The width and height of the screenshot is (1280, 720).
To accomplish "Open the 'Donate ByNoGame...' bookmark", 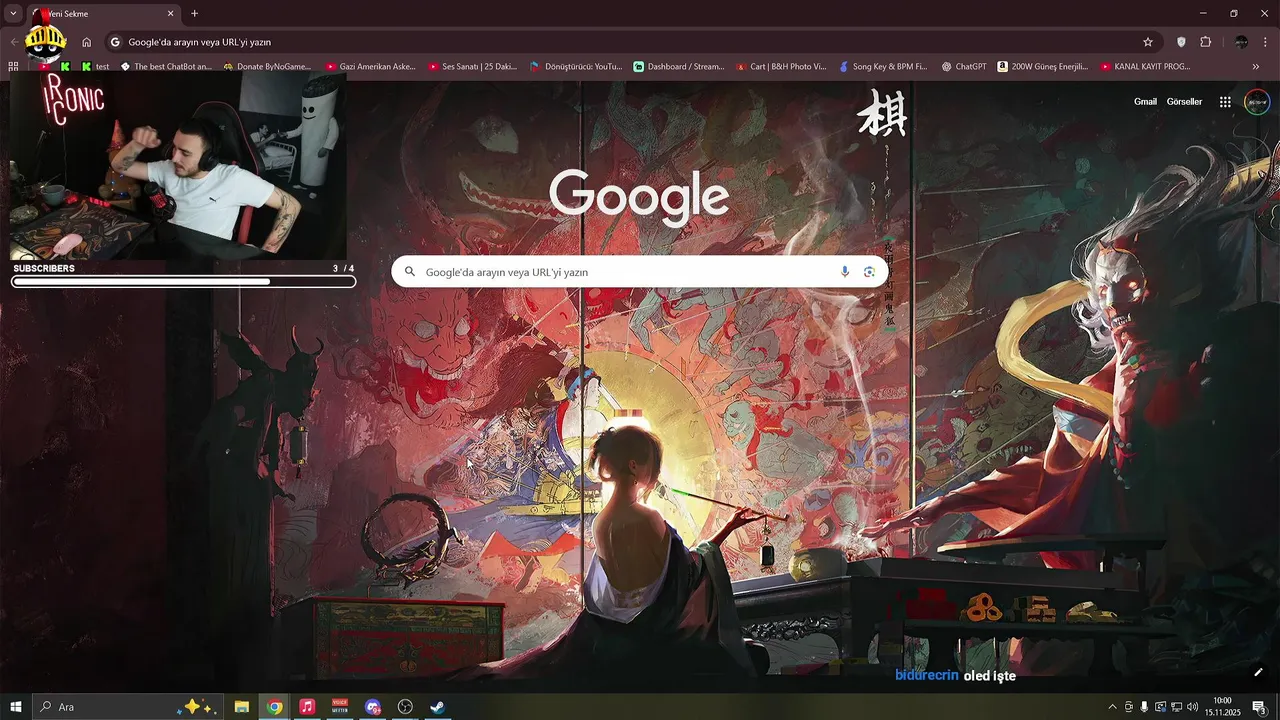I will (267, 67).
